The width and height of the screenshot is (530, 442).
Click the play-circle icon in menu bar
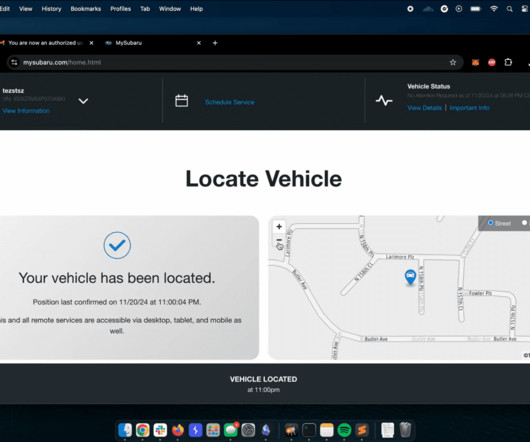coord(459,9)
